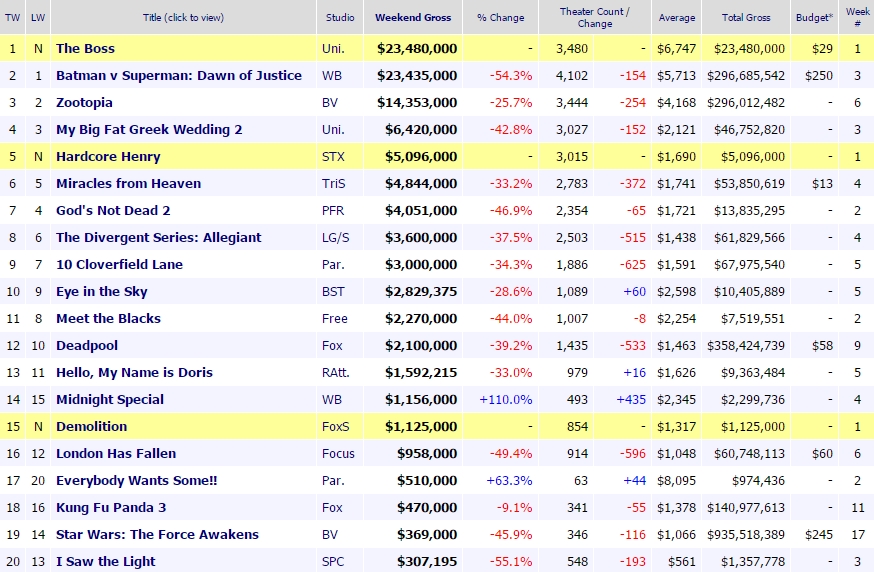Image resolution: width=874 pixels, height=572 pixels.
Task: Sort by Weekend Gross header
Action: point(413,17)
